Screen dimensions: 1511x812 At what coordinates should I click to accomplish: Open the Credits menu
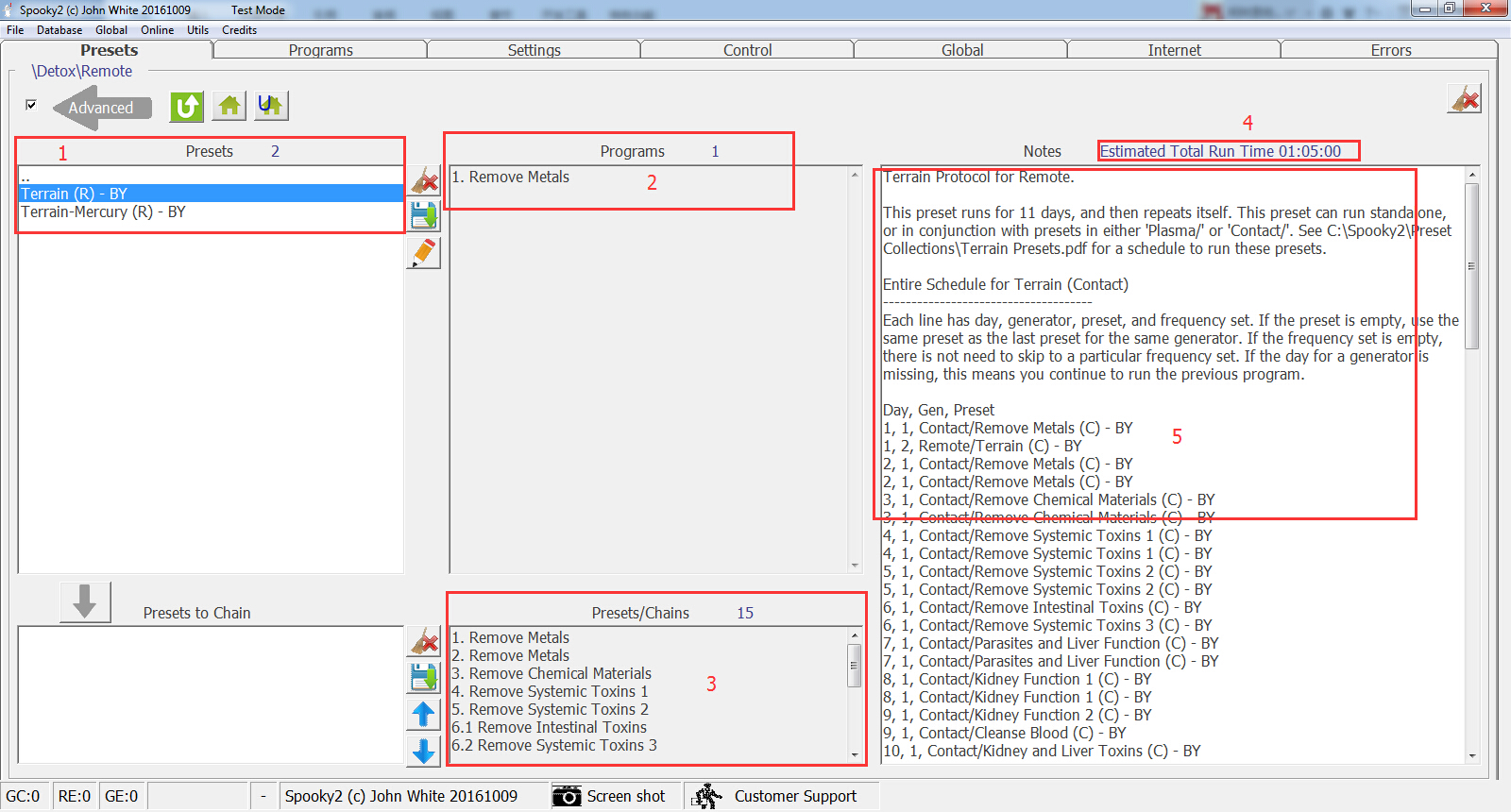[240, 30]
